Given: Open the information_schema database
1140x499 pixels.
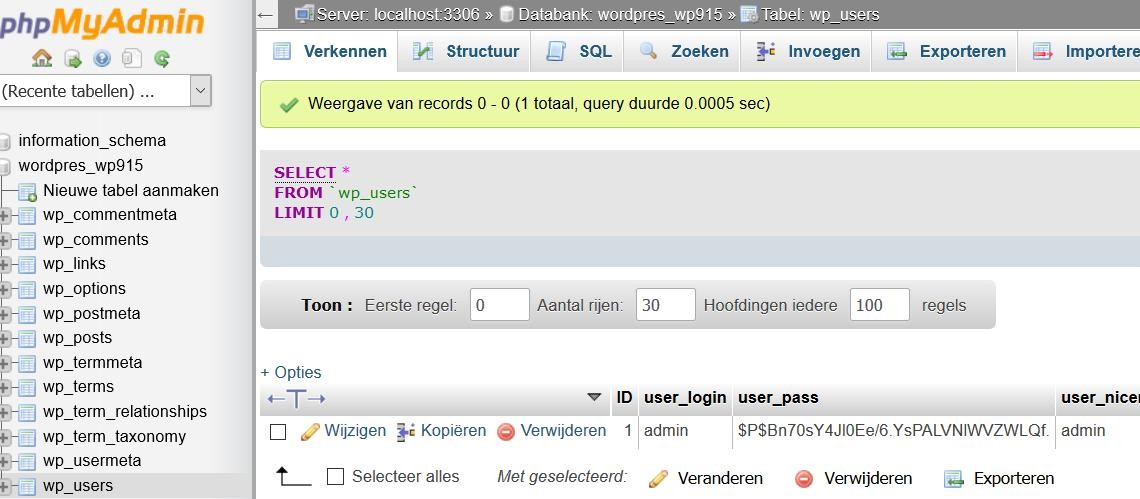Looking at the screenshot, I should coord(92,140).
